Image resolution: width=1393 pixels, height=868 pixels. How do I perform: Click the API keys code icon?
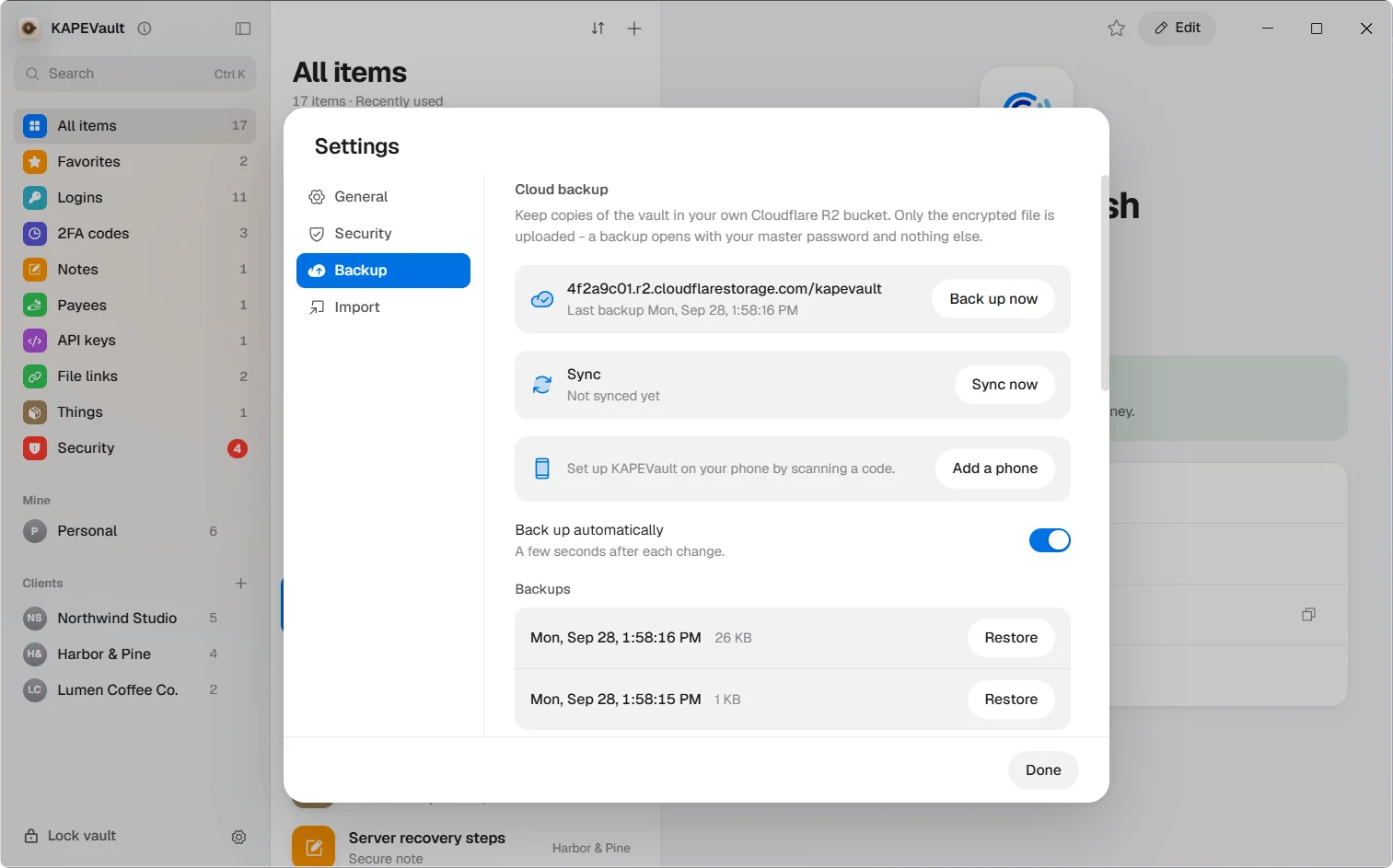[35, 341]
